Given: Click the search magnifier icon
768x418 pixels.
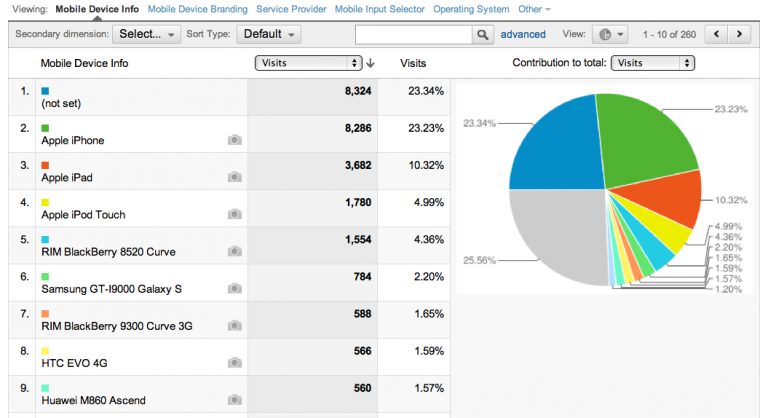Looking at the screenshot, I should 482,34.
